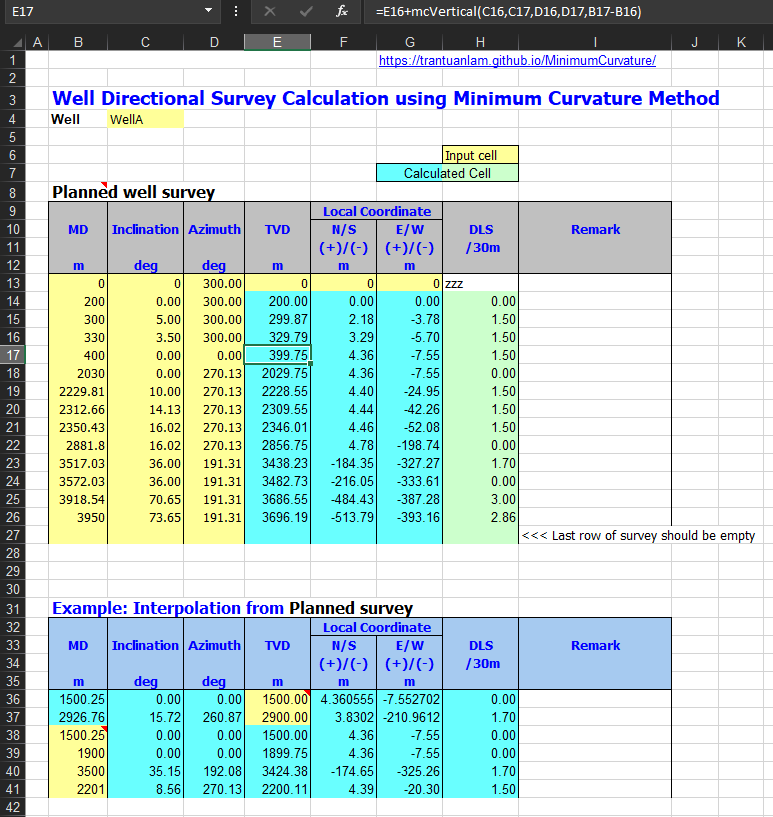This screenshot has width=773, height=817.
Task: Select the row 27 header
Action: click(x=12, y=535)
